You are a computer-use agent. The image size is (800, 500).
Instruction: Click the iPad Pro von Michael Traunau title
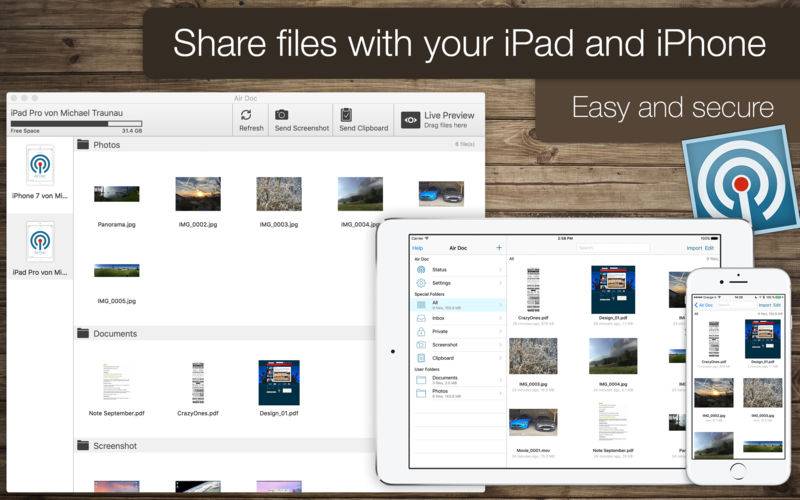(x=67, y=113)
